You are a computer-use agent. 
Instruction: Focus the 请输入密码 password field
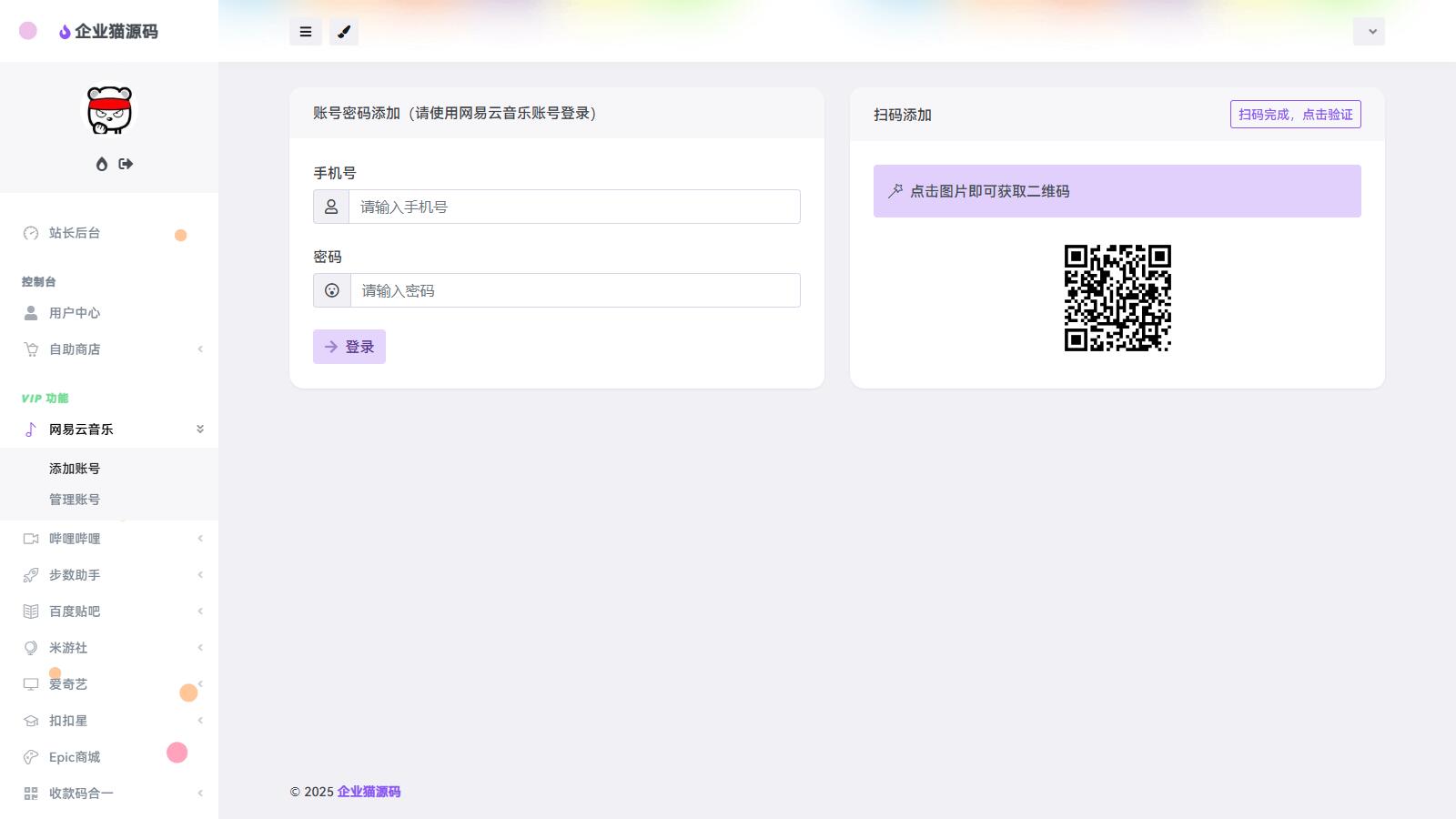[575, 290]
